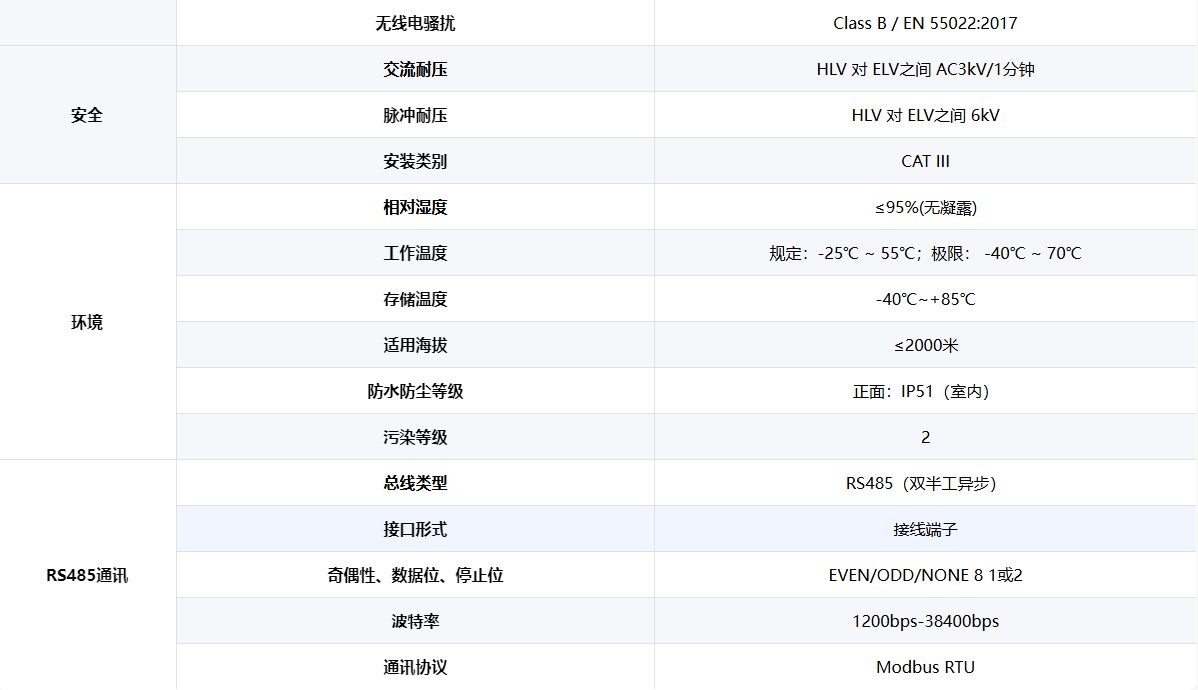Select the CAT III value cell
The height and width of the screenshot is (690, 1198).
tap(925, 161)
